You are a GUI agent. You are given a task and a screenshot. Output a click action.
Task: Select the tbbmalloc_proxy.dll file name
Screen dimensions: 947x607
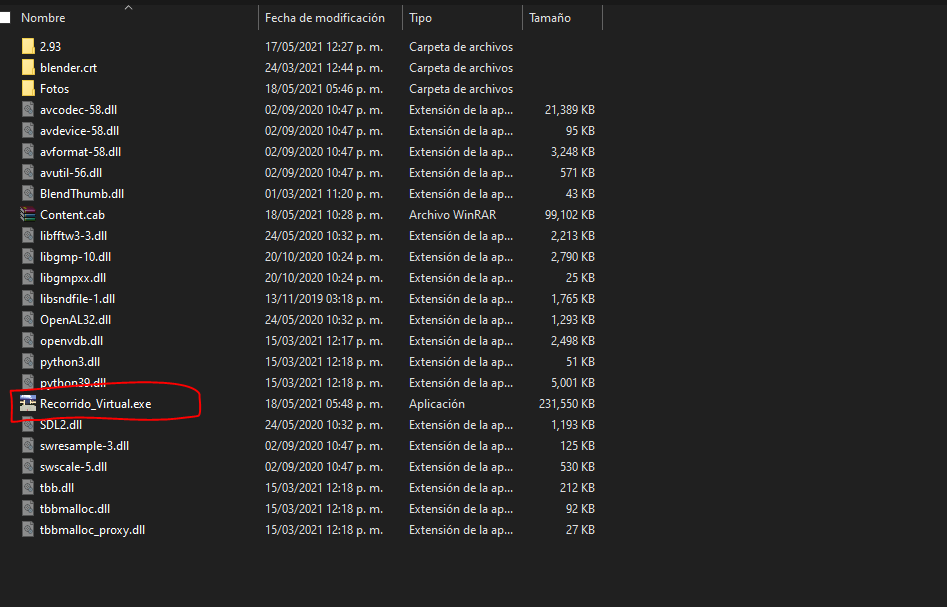pos(92,530)
